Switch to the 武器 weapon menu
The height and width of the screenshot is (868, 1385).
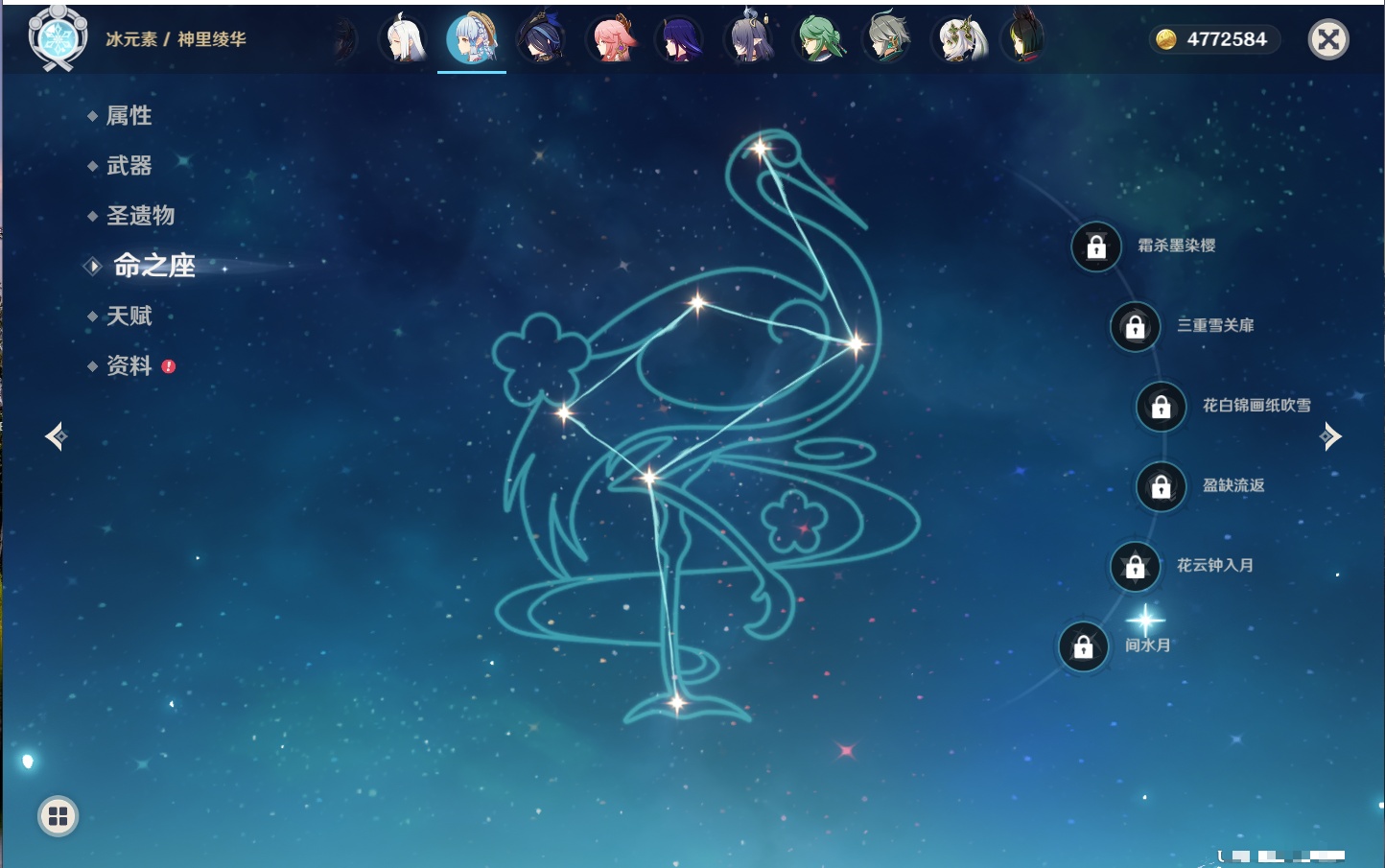pos(129,166)
